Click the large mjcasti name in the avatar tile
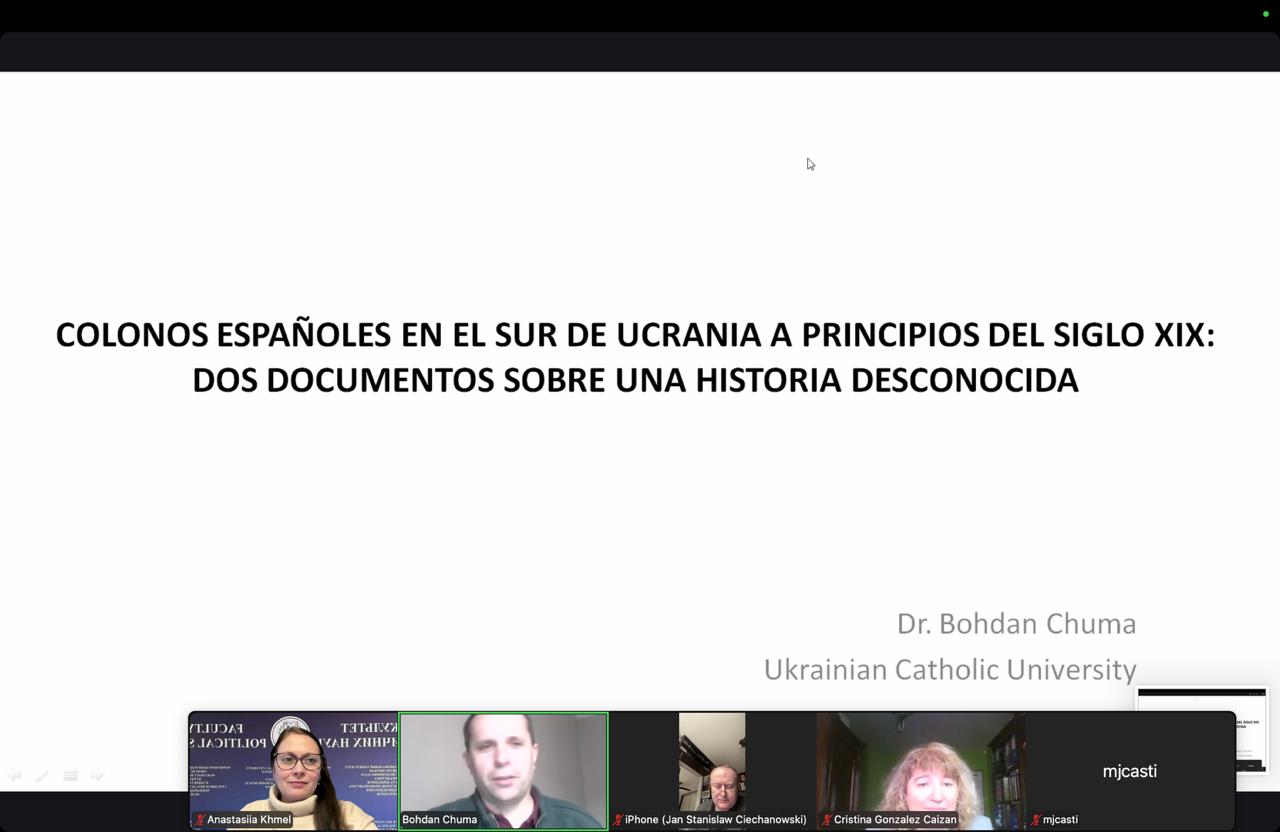The height and width of the screenshot is (832, 1280). [x=1129, y=771]
